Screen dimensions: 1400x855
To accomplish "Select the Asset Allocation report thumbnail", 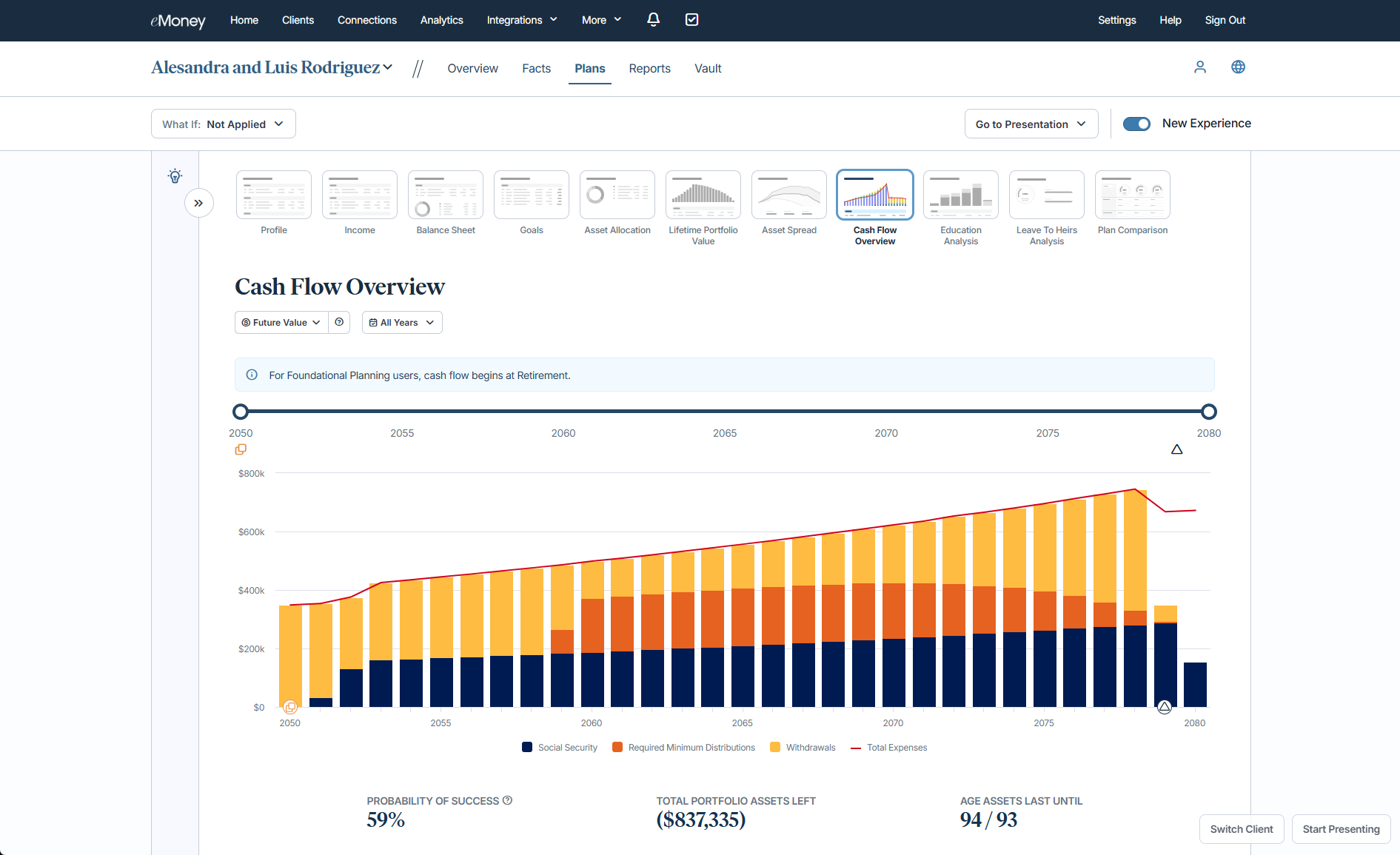I will pos(617,195).
